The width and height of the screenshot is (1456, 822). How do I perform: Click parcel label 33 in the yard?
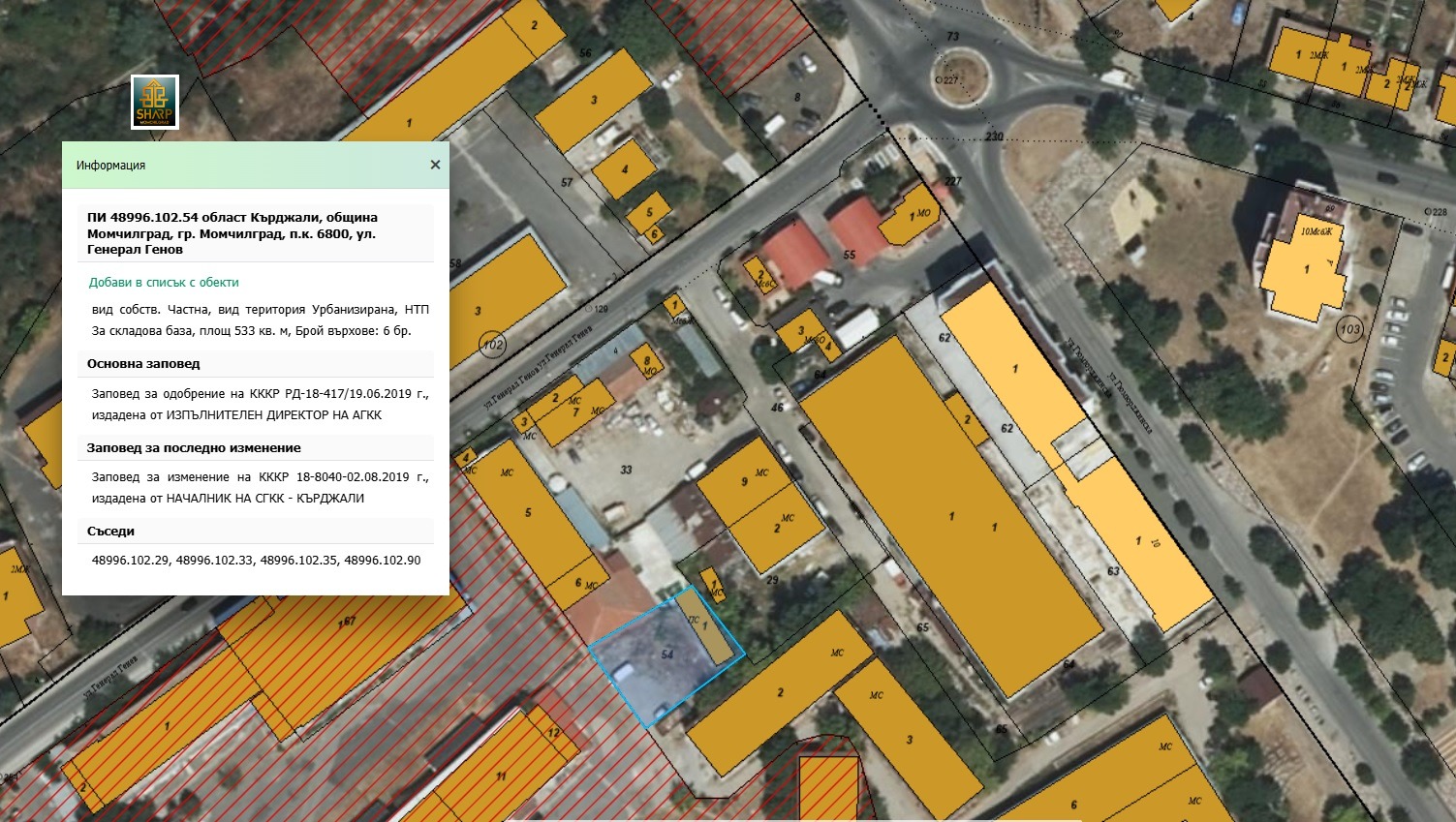(x=626, y=470)
